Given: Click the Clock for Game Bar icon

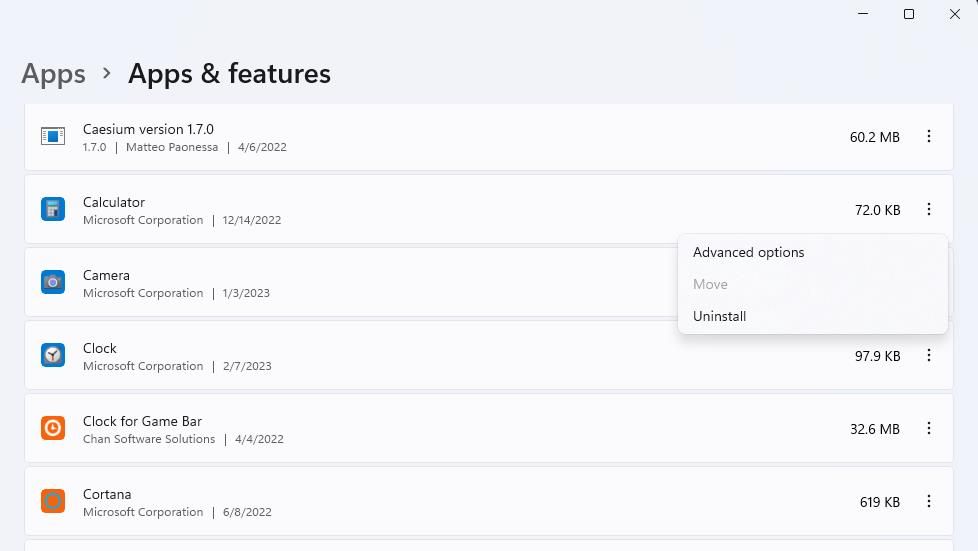Looking at the screenshot, I should pyautogui.click(x=53, y=428).
